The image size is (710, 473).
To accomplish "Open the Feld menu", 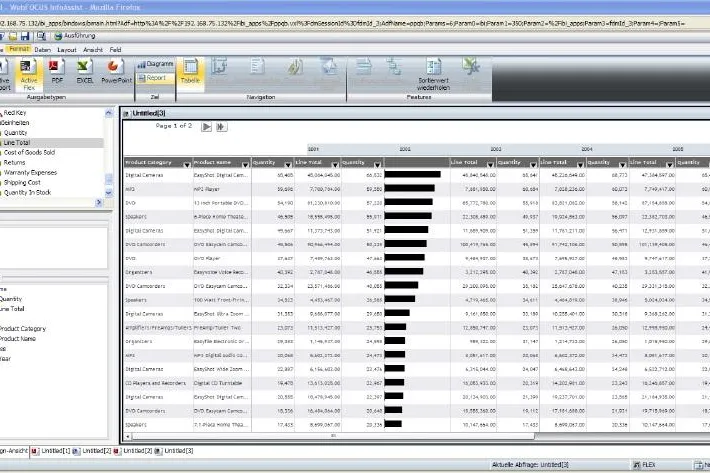I will [115, 50].
